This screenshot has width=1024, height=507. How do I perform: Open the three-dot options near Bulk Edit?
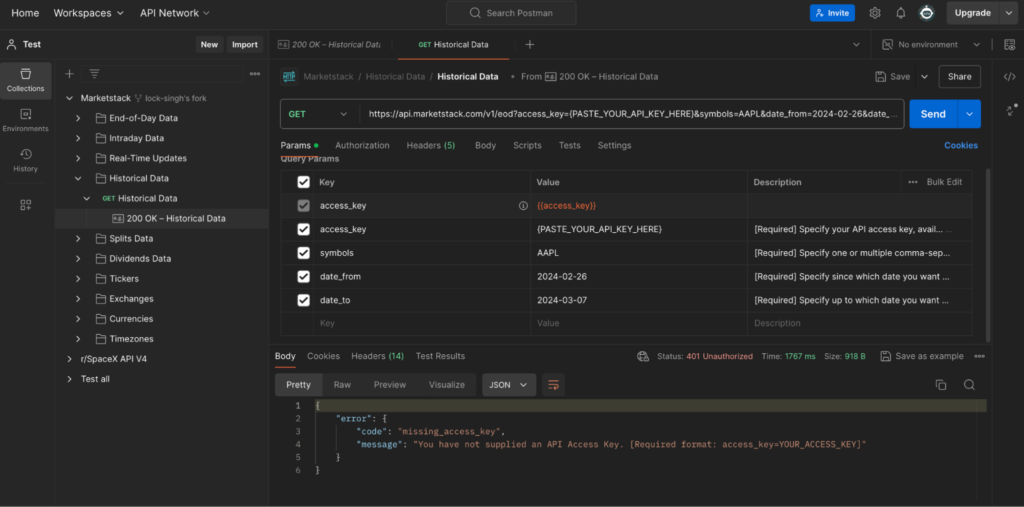click(912, 182)
